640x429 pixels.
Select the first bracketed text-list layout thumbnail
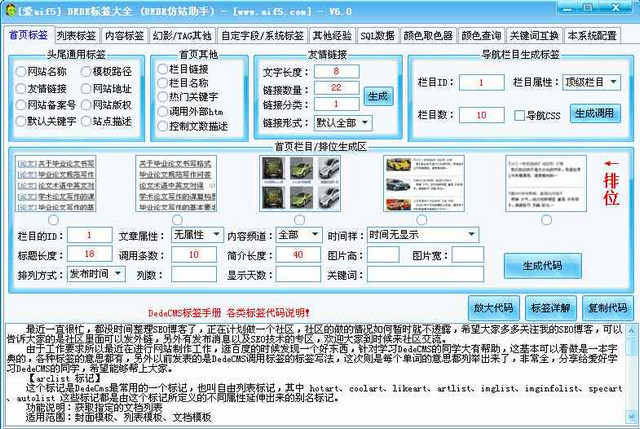pos(56,184)
